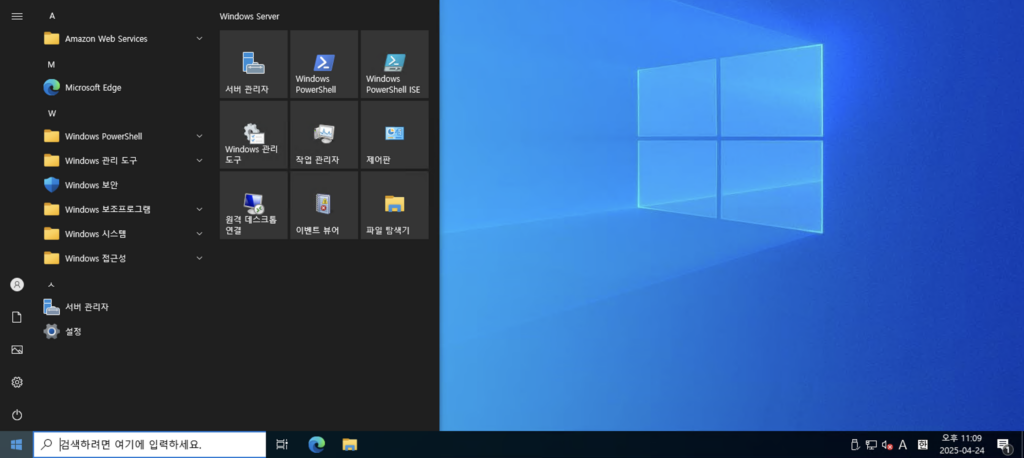Open the Settings gear in the Start sidebar
Viewport: 1024px width, 458px height.
click(17, 382)
